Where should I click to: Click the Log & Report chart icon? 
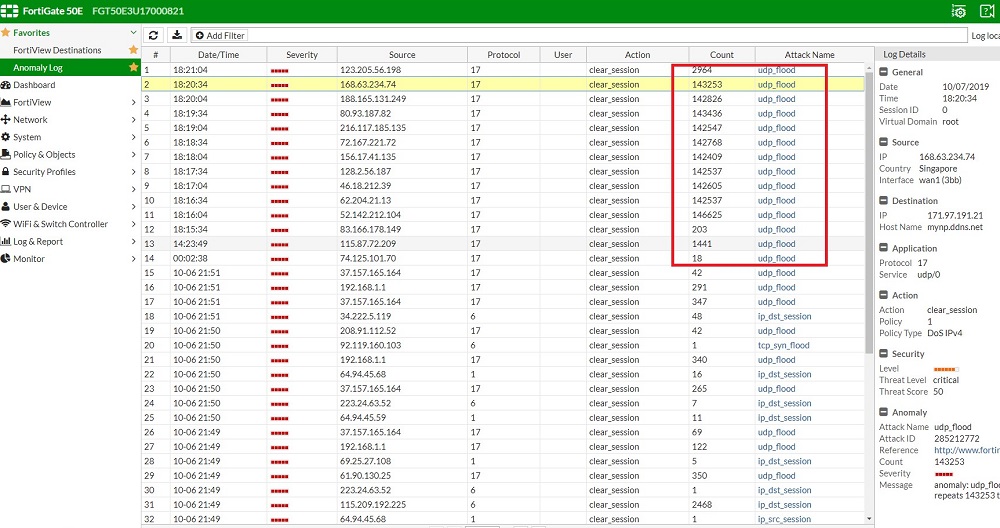(x=6, y=241)
